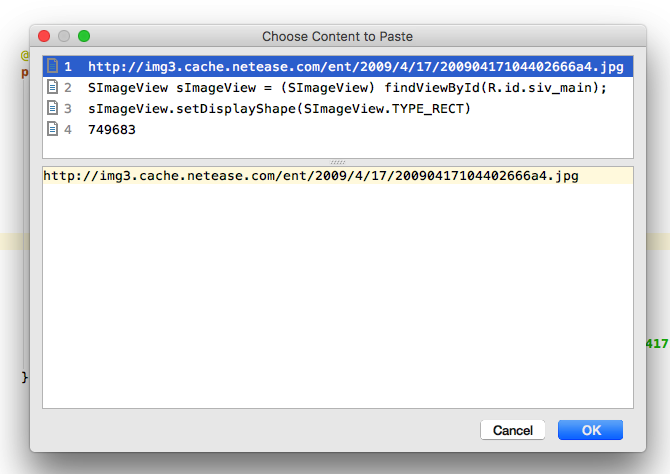Image resolution: width=670 pixels, height=474 pixels.
Task: Select the setDisplayShape TYPE_RECT clipboard entry
Action: pyautogui.click(x=338, y=109)
